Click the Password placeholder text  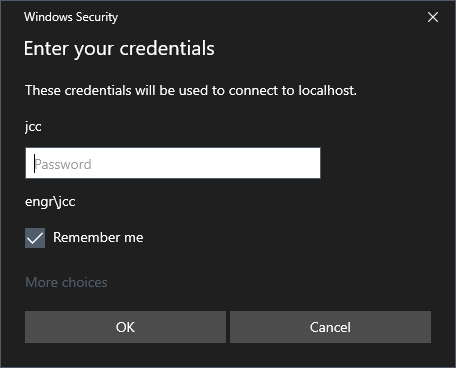(63, 164)
